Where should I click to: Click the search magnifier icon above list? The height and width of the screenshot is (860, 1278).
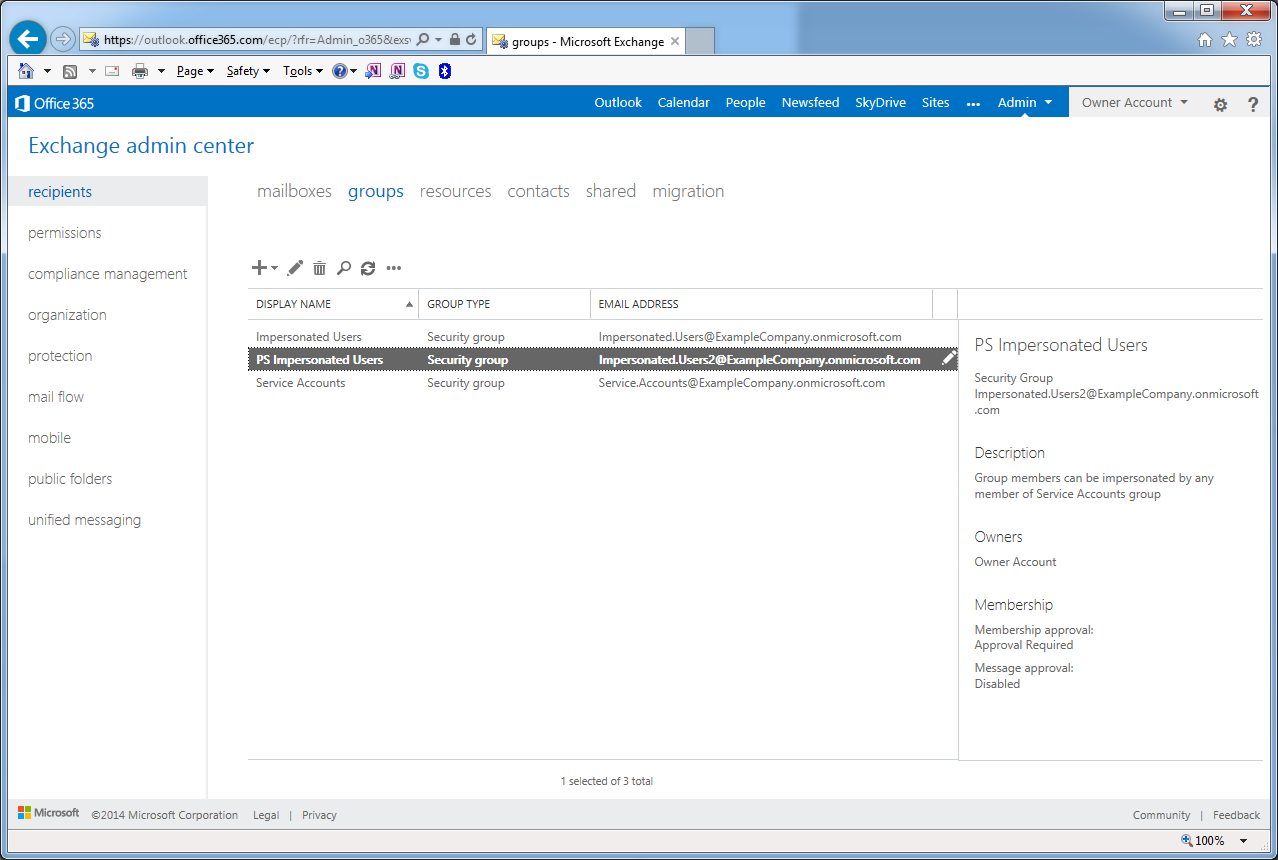pyautogui.click(x=343, y=268)
